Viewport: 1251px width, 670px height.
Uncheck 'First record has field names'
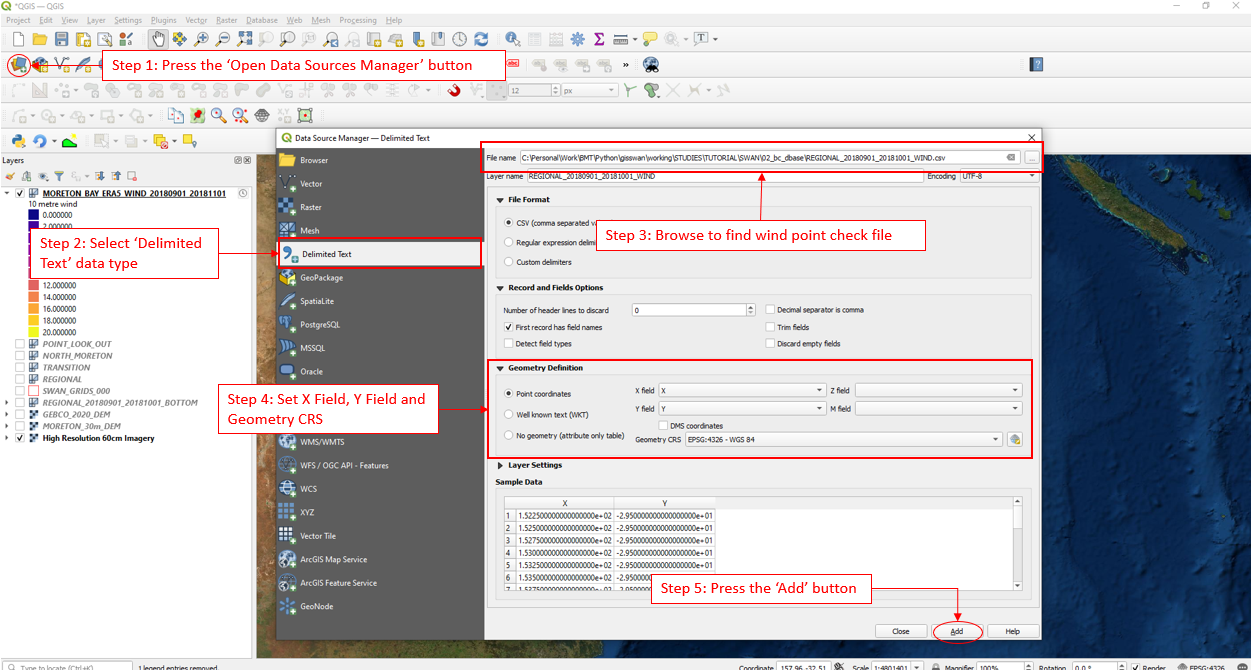pos(509,326)
